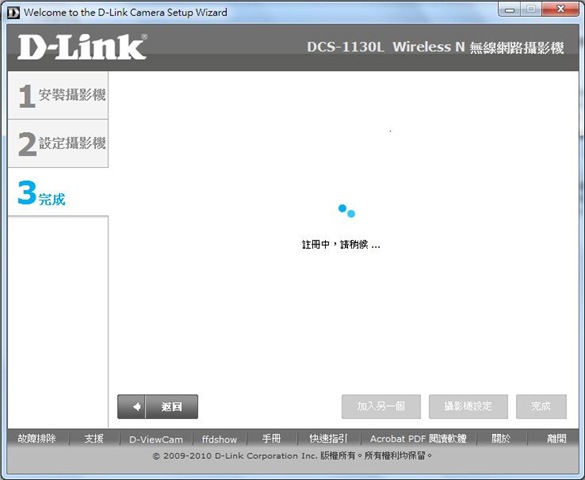Select step 2 設定攝影機
585x480 pixels.
pos(58,144)
